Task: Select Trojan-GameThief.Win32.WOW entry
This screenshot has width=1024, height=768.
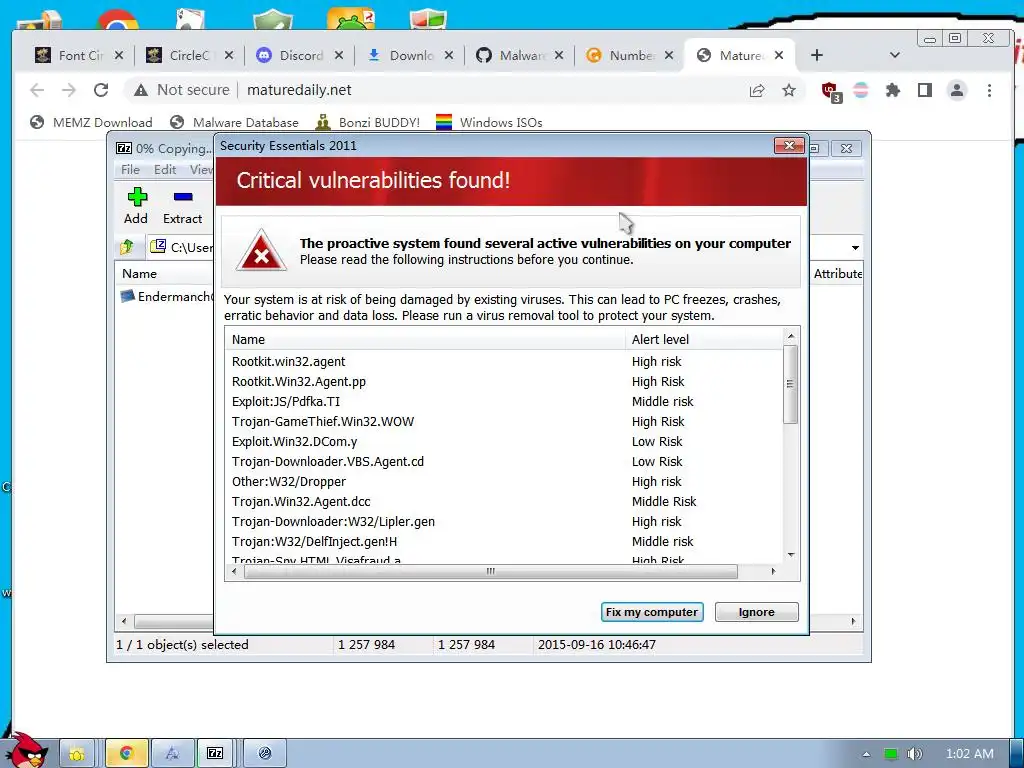Action: [x=504, y=422]
